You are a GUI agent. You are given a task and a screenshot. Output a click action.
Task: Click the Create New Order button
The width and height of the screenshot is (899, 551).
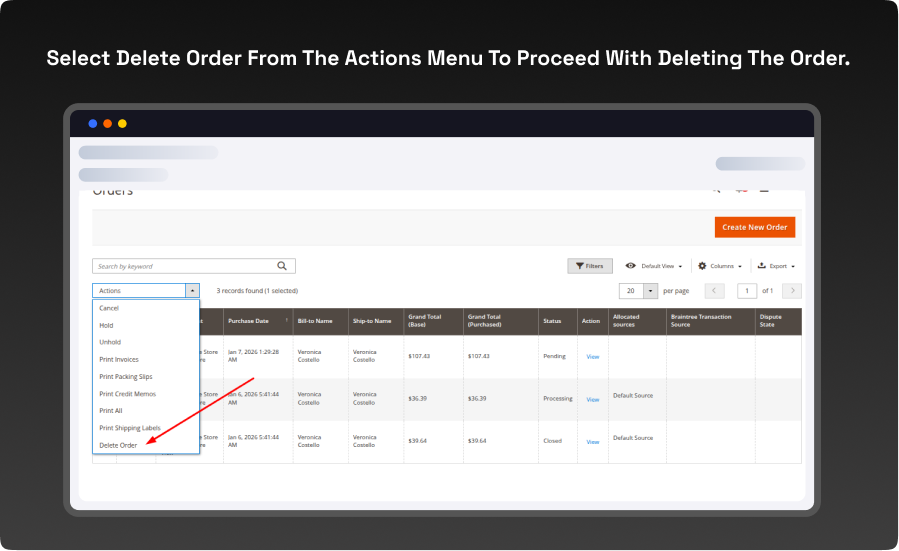coord(754,227)
